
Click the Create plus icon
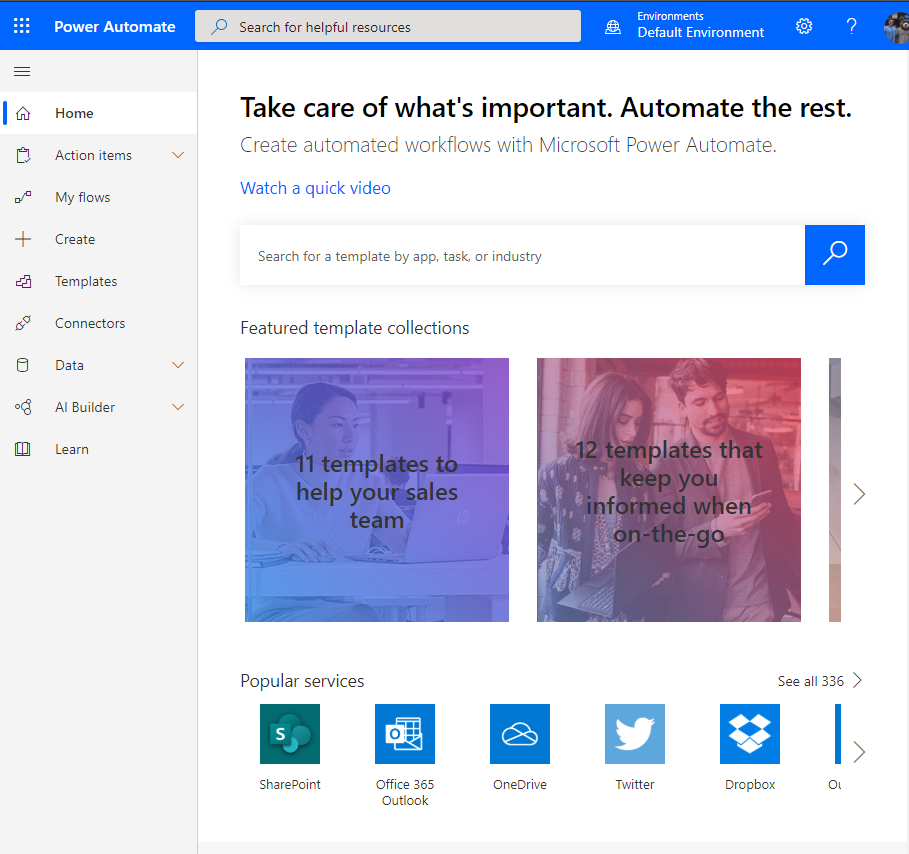point(24,239)
